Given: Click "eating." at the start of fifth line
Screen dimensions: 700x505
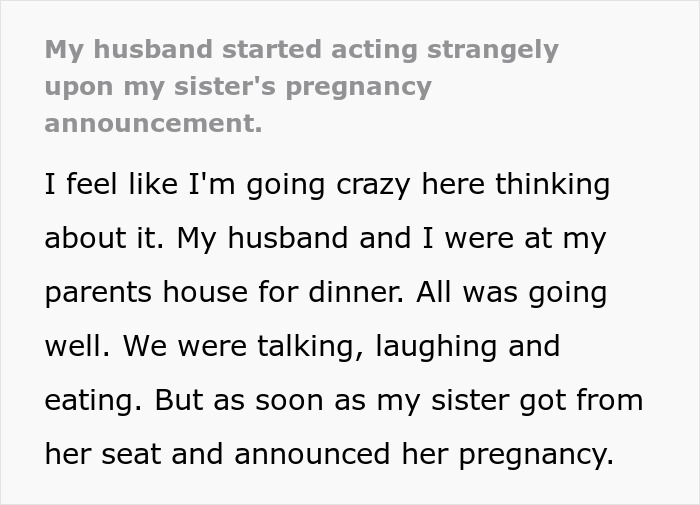Looking at the screenshot, I should [x=91, y=401].
